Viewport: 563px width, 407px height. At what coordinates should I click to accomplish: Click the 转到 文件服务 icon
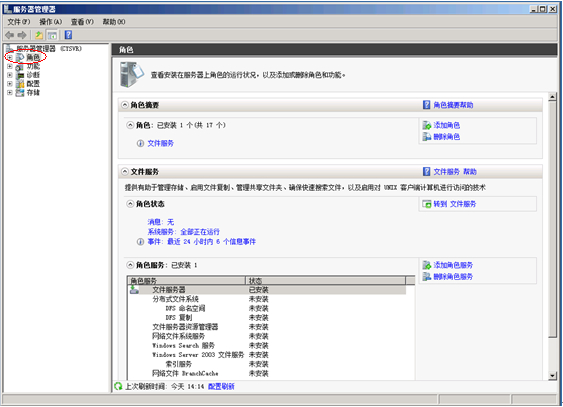427,204
